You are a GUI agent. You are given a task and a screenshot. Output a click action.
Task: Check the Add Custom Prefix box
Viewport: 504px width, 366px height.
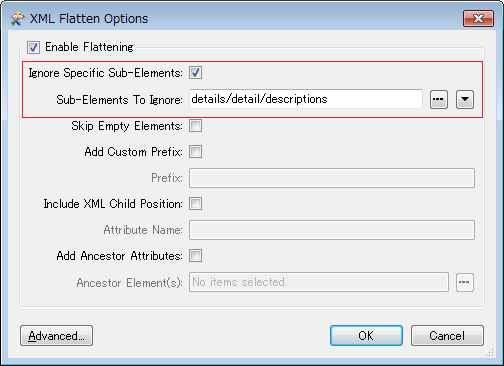pyautogui.click(x=195, y=152)
